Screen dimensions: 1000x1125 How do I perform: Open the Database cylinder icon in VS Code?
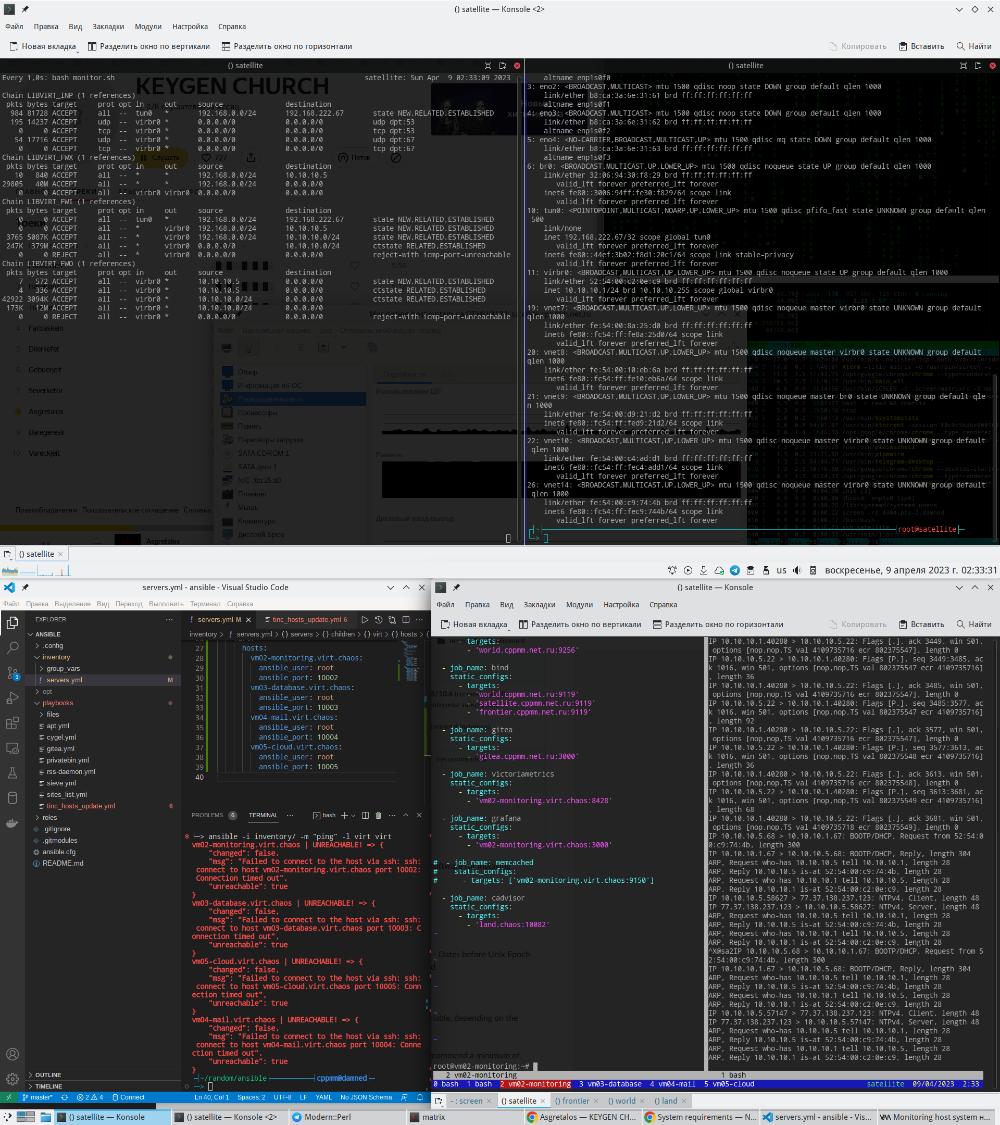12,798
